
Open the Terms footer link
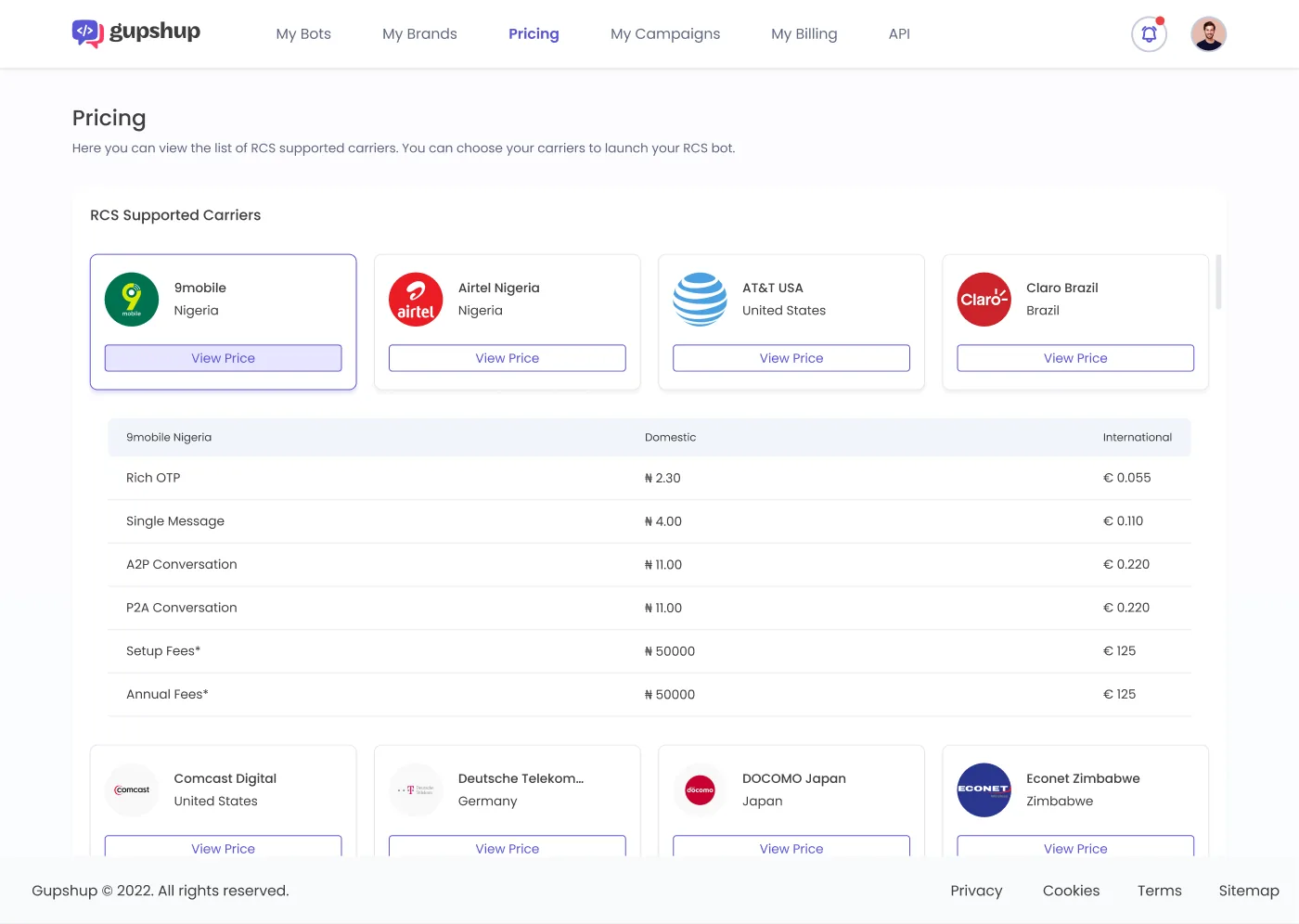tap(1160, 891)
